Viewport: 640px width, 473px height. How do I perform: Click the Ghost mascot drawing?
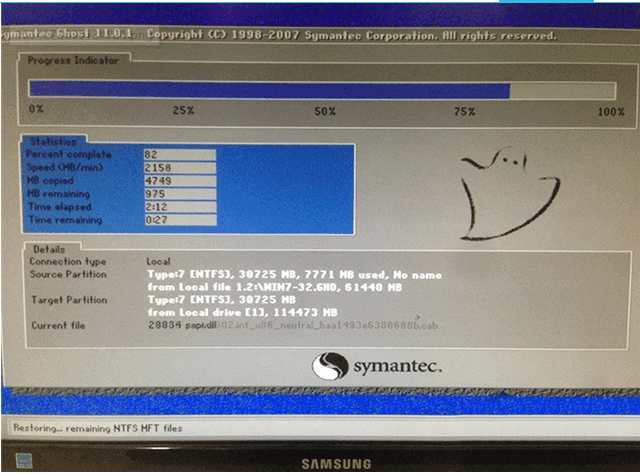coord(510,195)
